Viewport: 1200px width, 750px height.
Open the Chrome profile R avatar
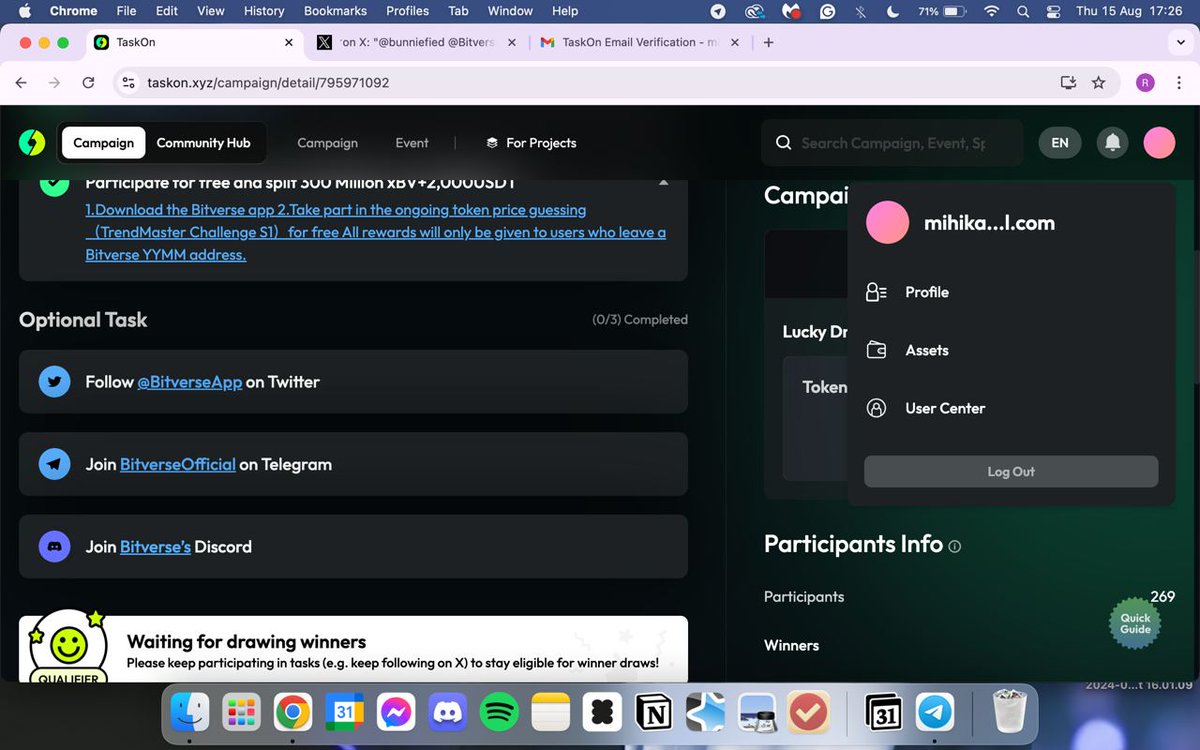(1146, 83)
